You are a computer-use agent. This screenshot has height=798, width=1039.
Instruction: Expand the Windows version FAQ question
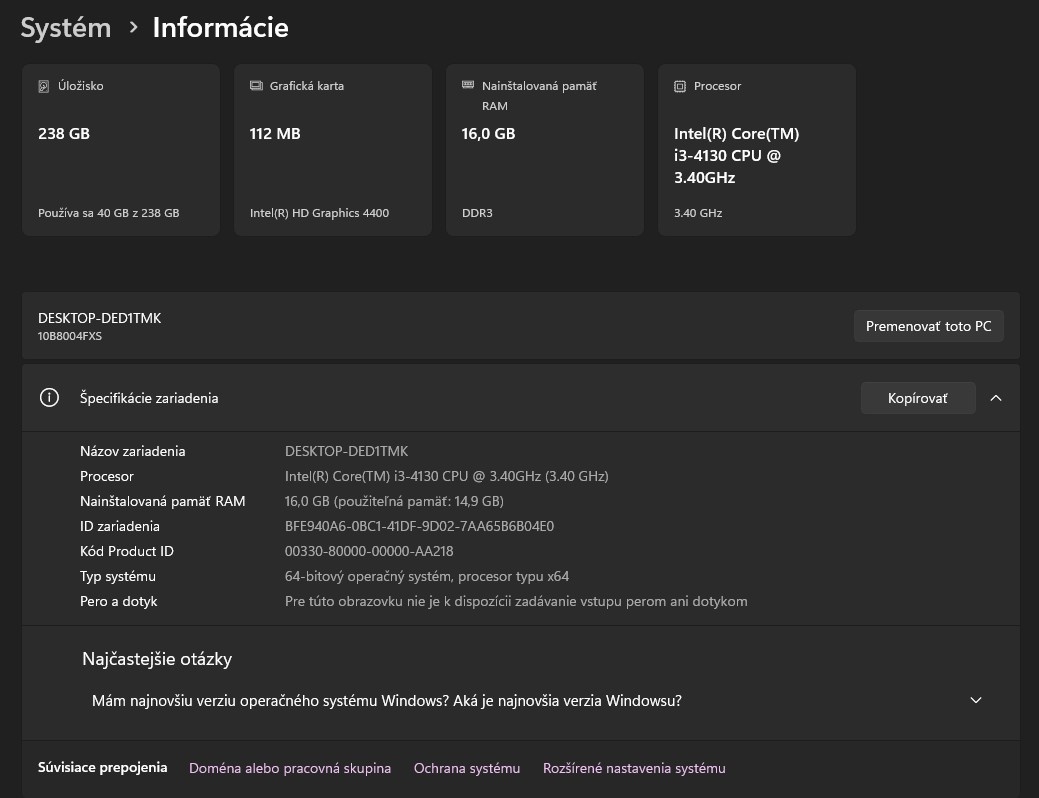387,700
